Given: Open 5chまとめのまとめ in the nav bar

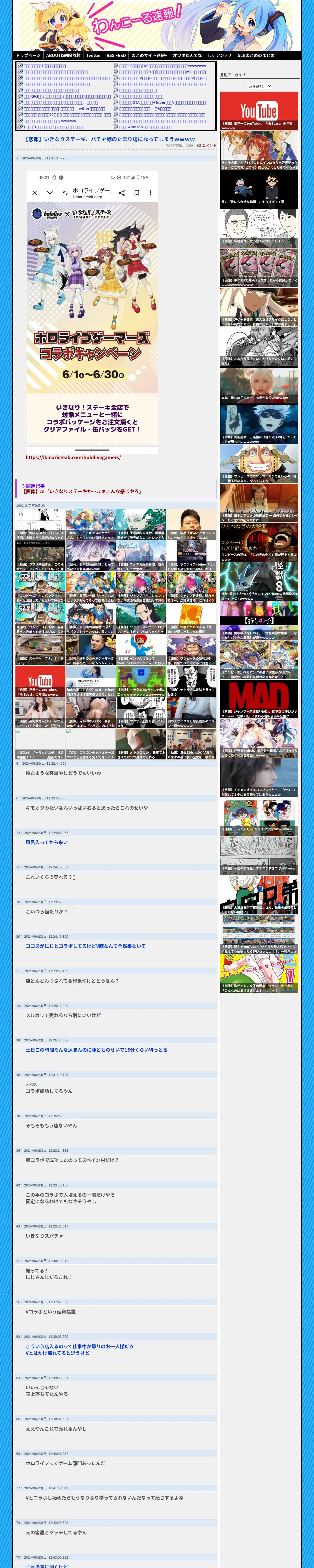Looking at the screenshot, I should click(x=256, y=55).
